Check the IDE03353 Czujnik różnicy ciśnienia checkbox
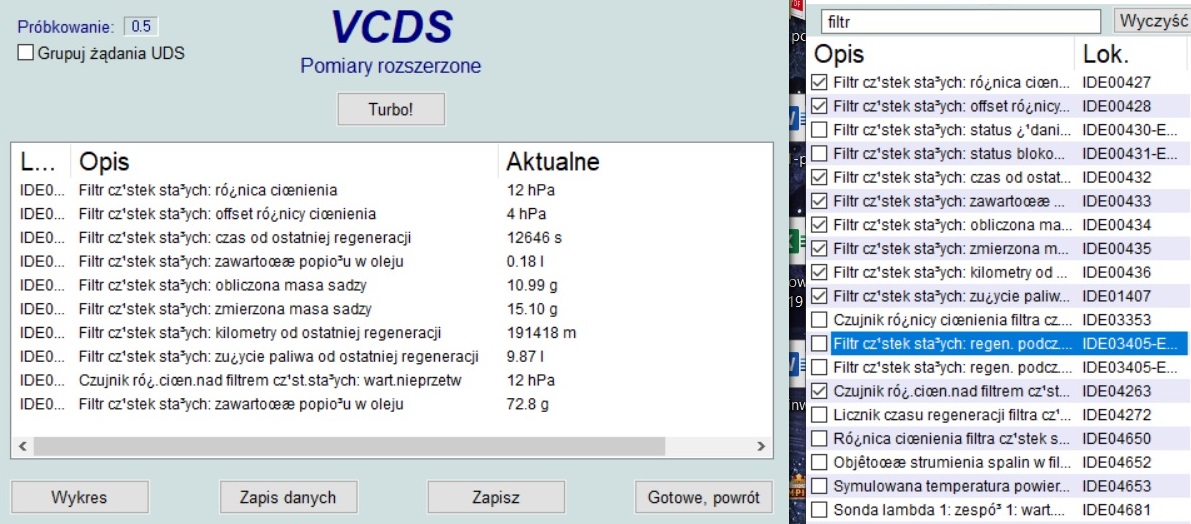 [819, 320]
